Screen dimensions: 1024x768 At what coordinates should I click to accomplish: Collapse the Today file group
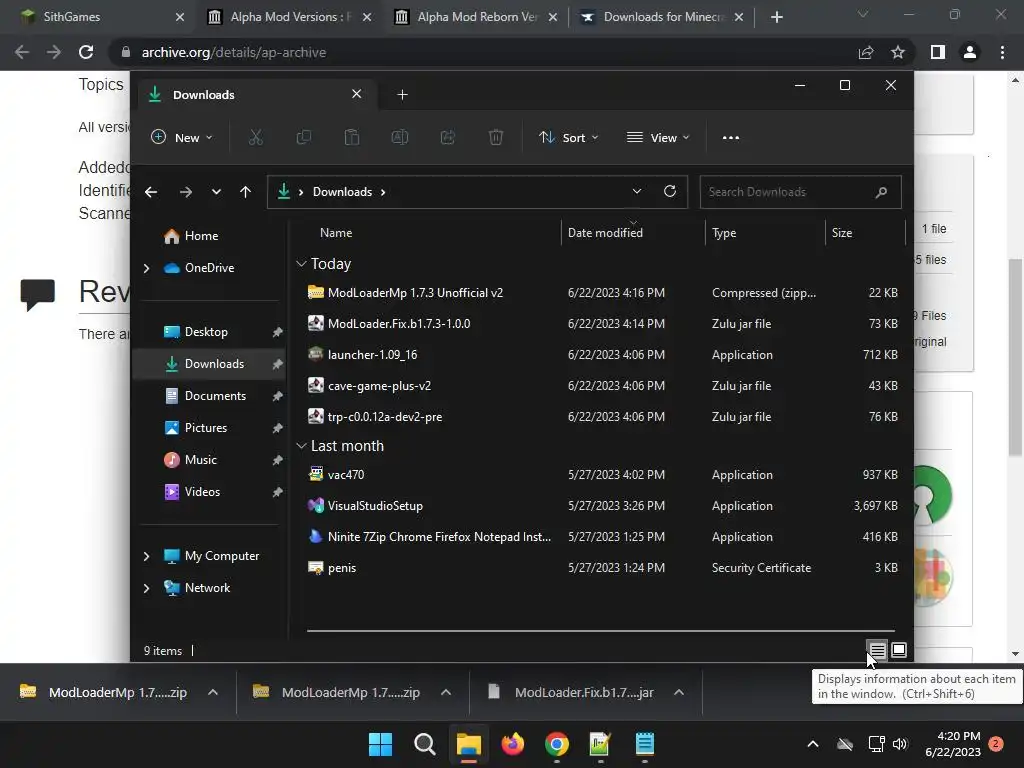pyautogui.click(x=301, y=264)
